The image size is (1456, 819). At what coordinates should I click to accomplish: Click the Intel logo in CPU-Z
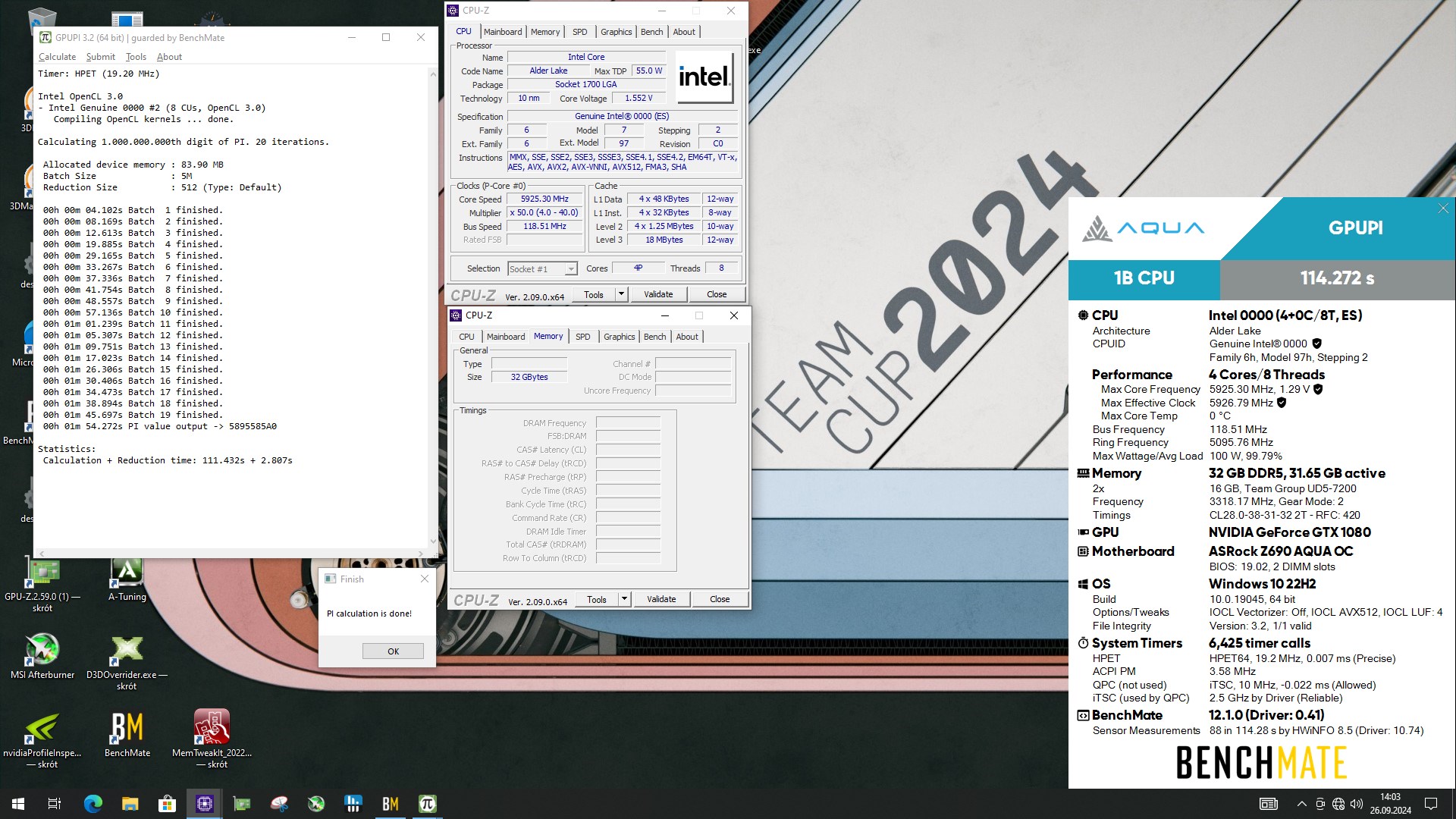pyautogui.click(x=704, y=77)
